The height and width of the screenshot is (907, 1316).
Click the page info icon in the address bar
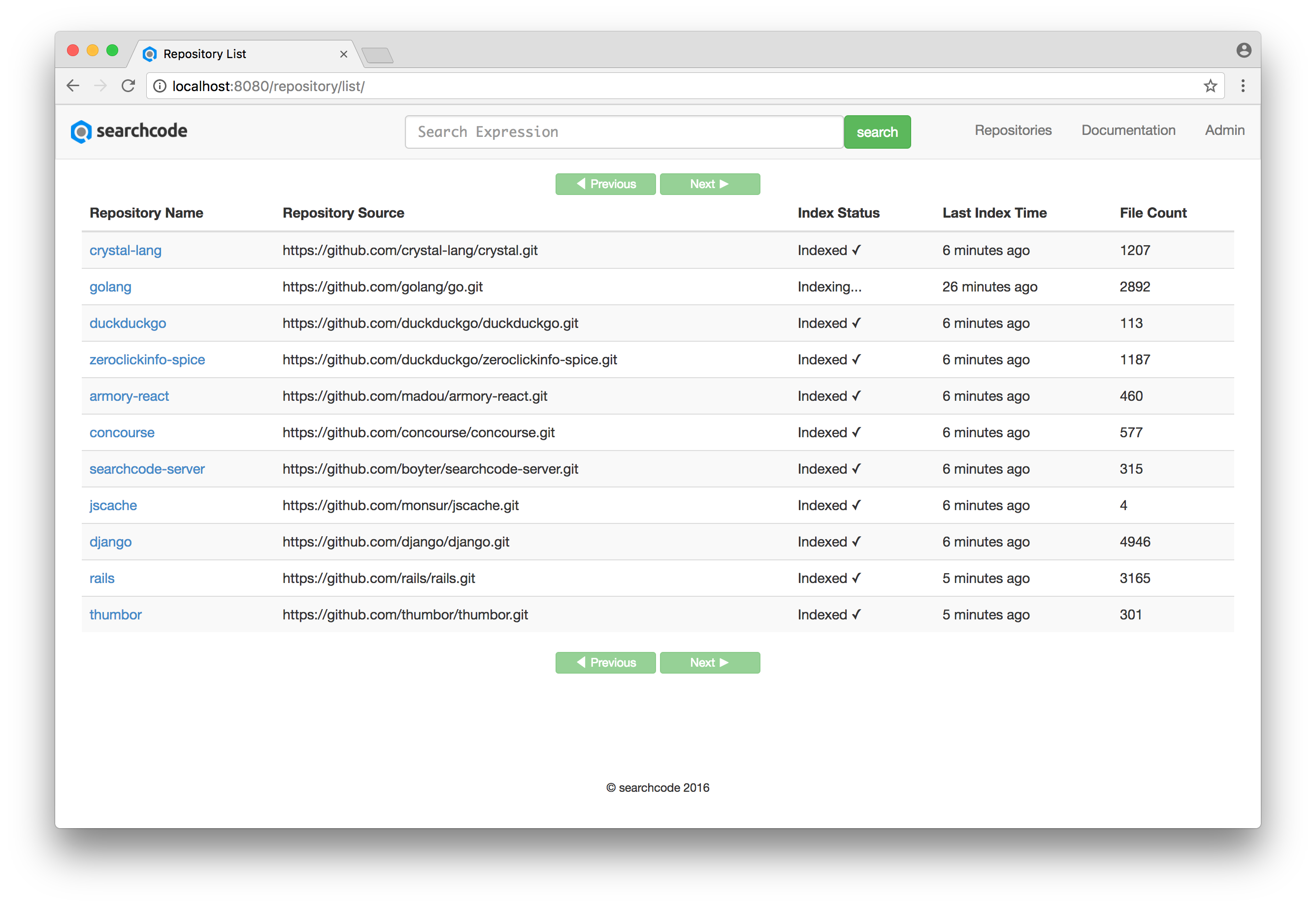point(160,86)
